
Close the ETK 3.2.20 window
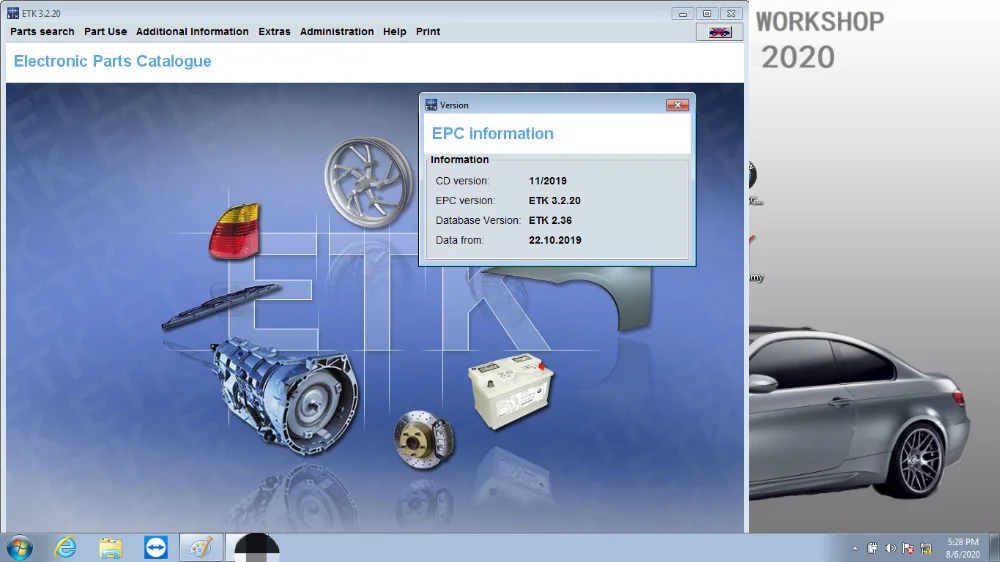731,13
